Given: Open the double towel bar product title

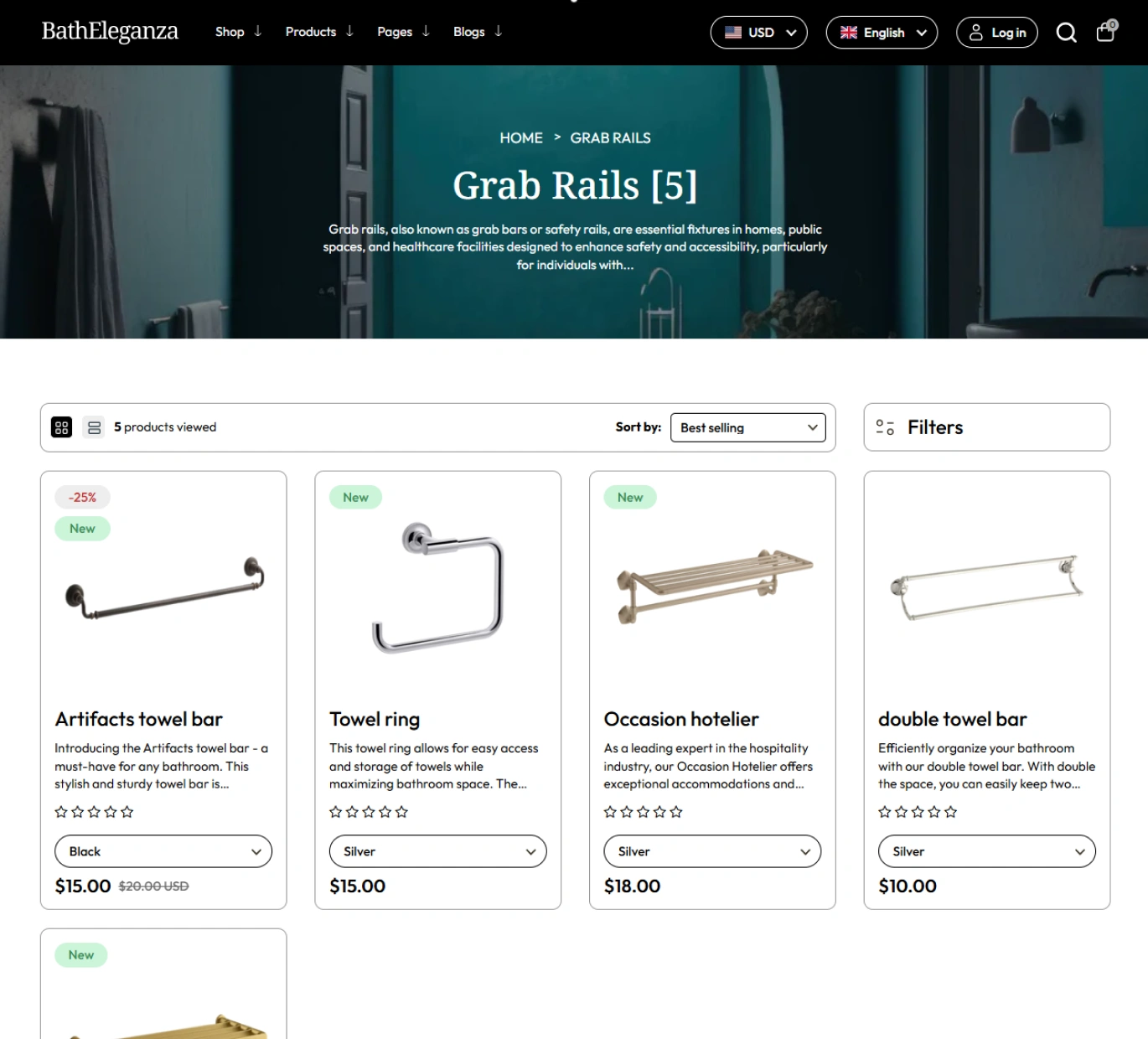Looking at the screenshot, I should click(x=952, y=719).
